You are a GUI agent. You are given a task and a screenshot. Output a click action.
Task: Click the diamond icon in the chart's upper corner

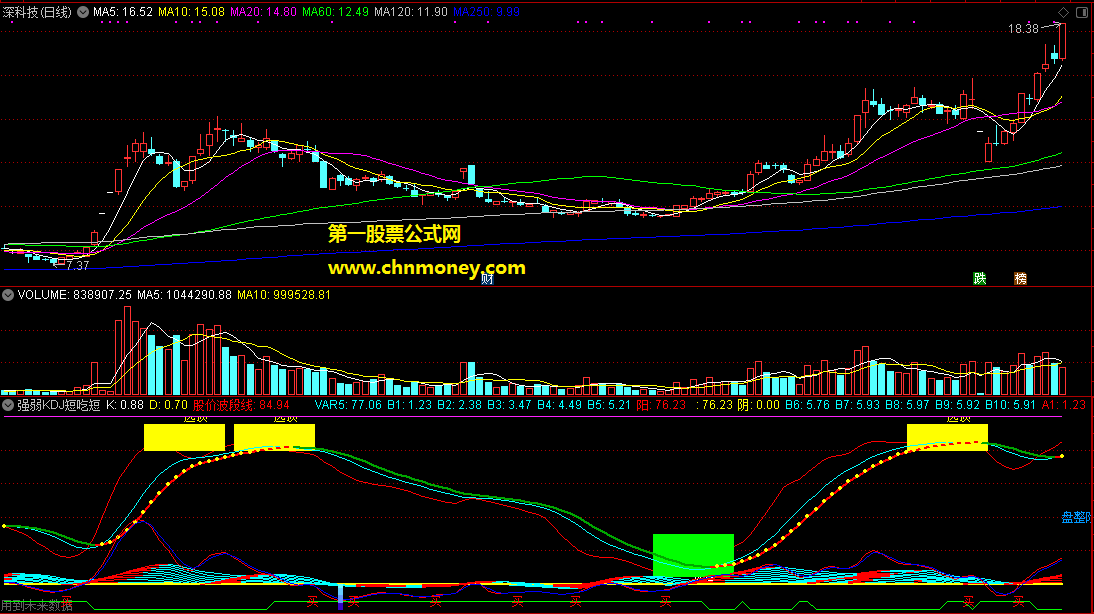point(1063,13)
